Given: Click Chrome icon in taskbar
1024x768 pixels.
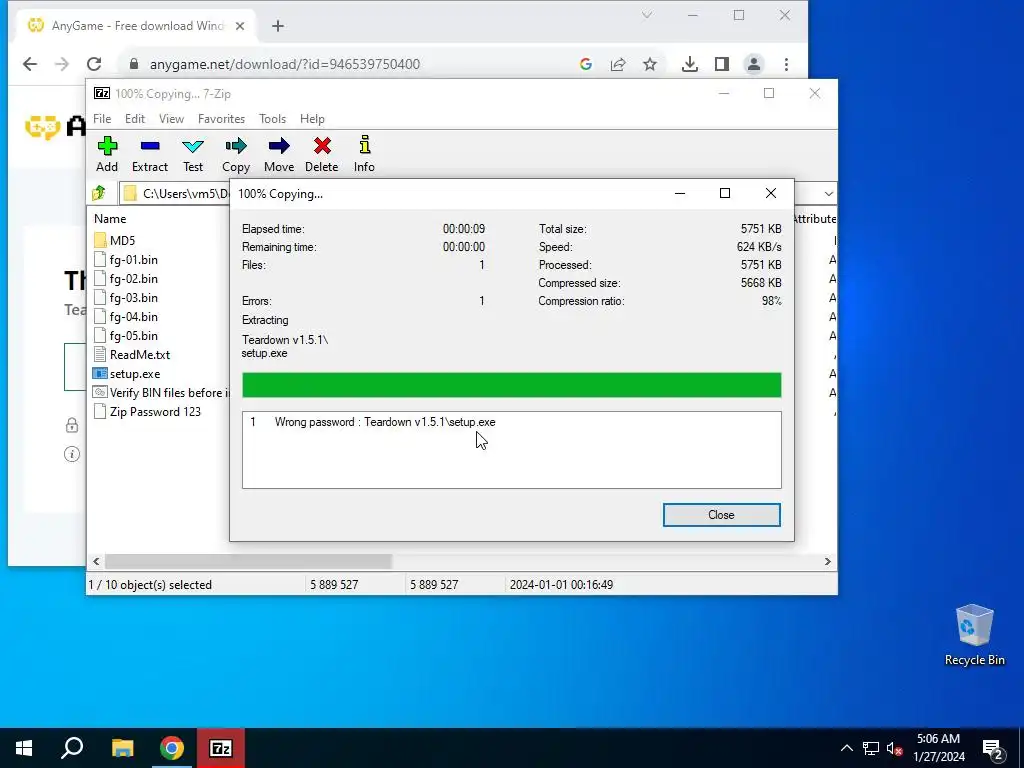Looking at the screenshot, I should (x=172, y=748).
